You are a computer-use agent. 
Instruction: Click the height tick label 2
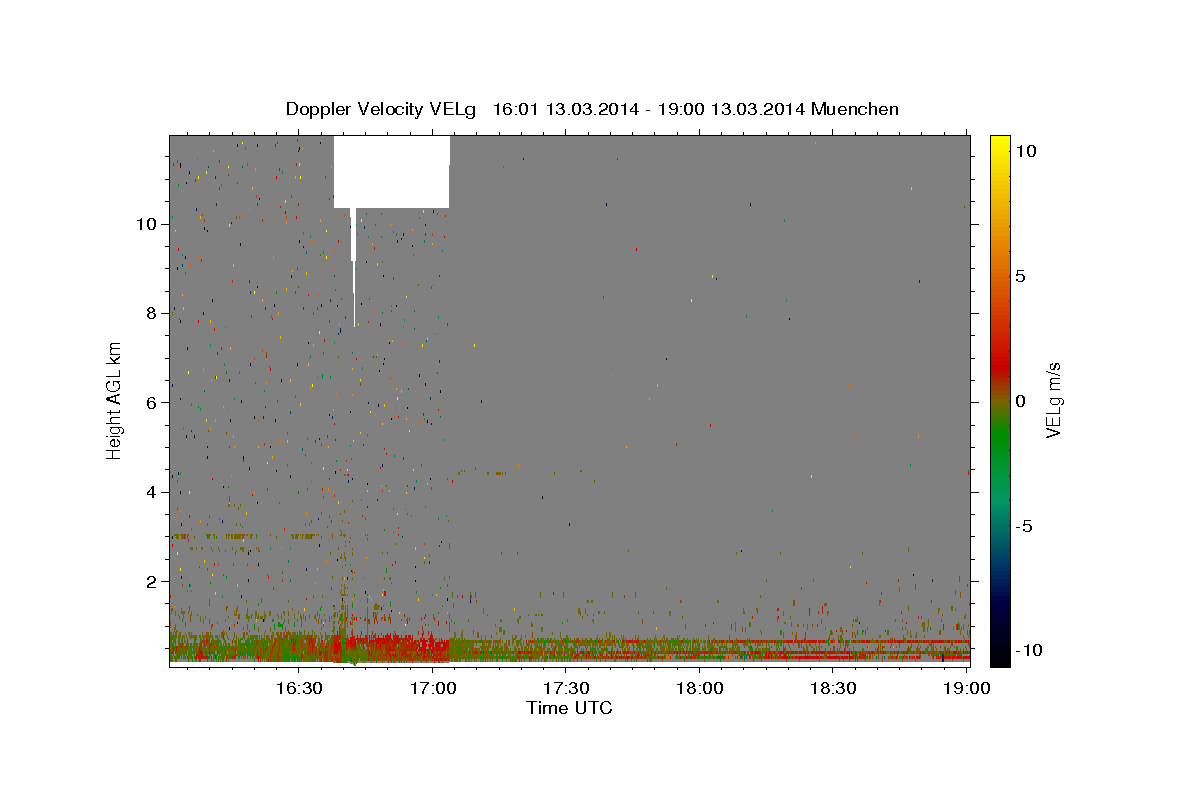[153, 581]
